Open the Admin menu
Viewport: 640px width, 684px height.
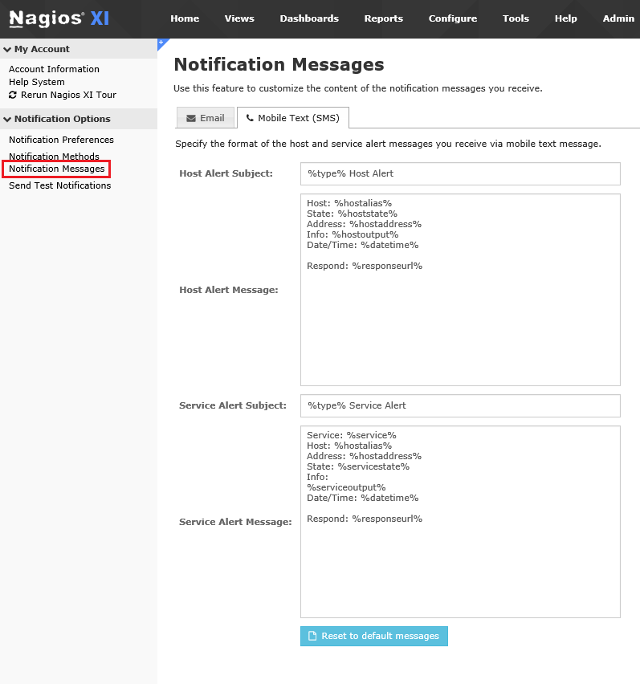click(x=618, y=19)
